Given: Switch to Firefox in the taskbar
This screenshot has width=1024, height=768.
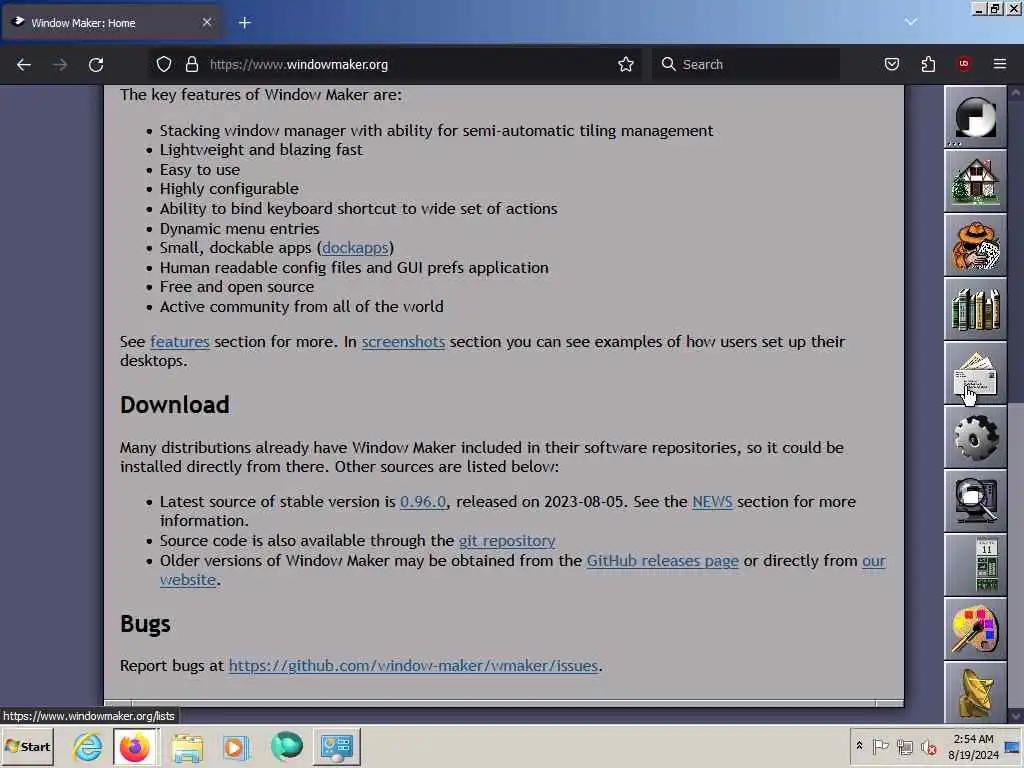Looking at the screenshot, I should (x=135, y=746).
